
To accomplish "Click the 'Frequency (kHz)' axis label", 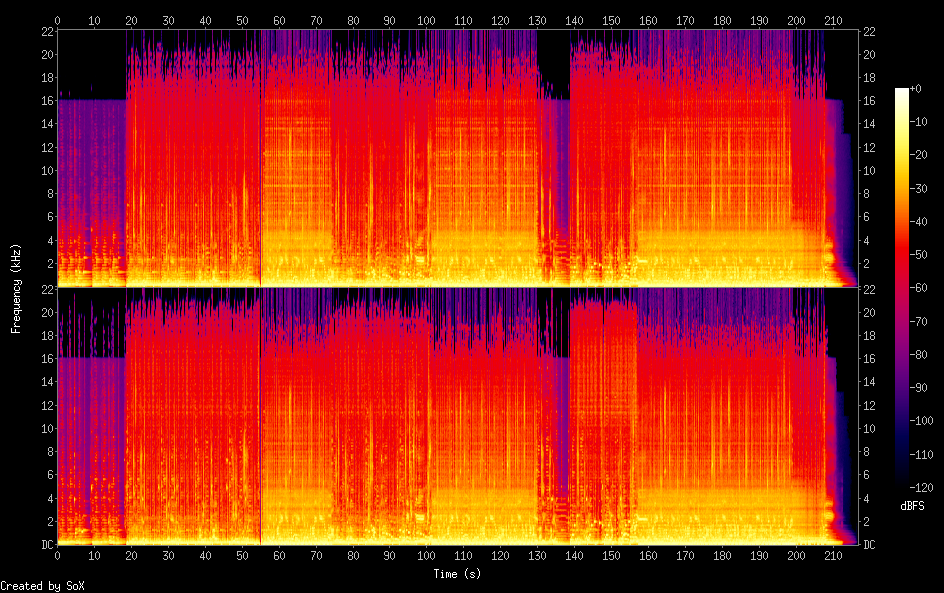I will [x=16, y=288].
